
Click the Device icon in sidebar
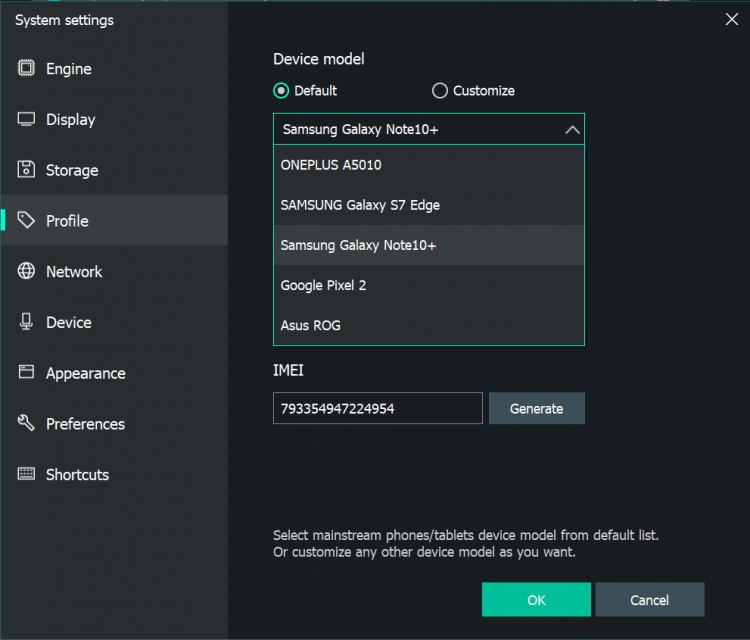pyautogui.click(x=27, y=322)
